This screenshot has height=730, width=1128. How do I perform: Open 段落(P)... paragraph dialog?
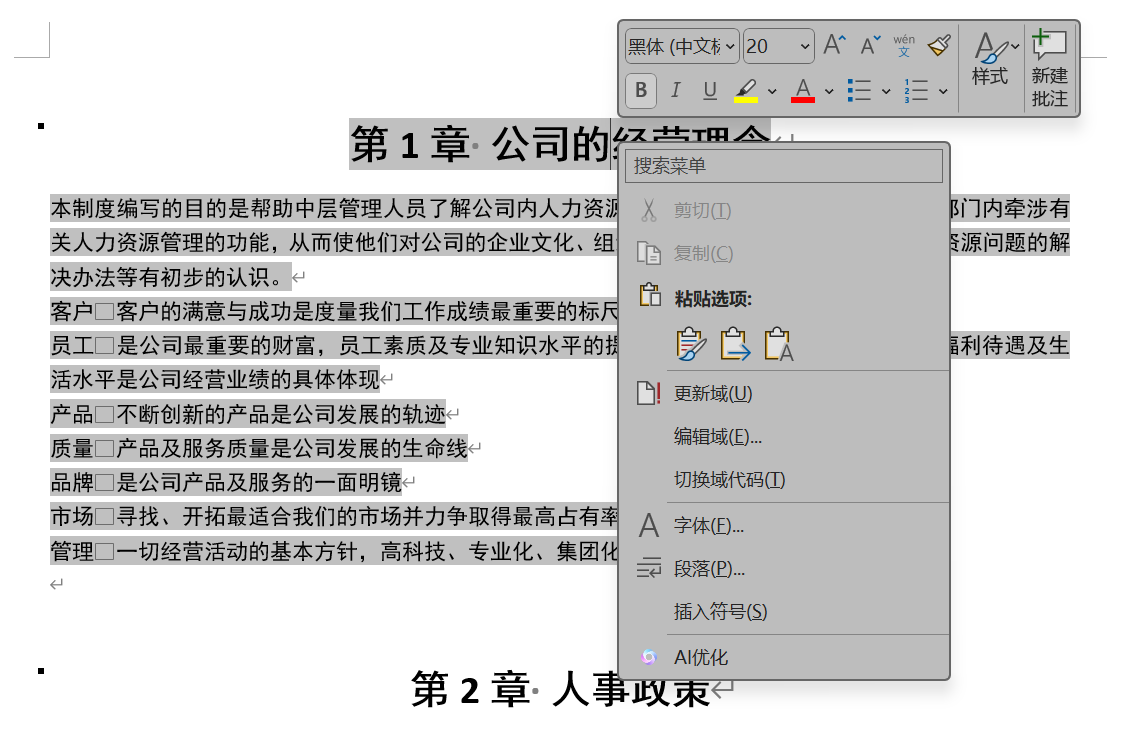point(783,569)
